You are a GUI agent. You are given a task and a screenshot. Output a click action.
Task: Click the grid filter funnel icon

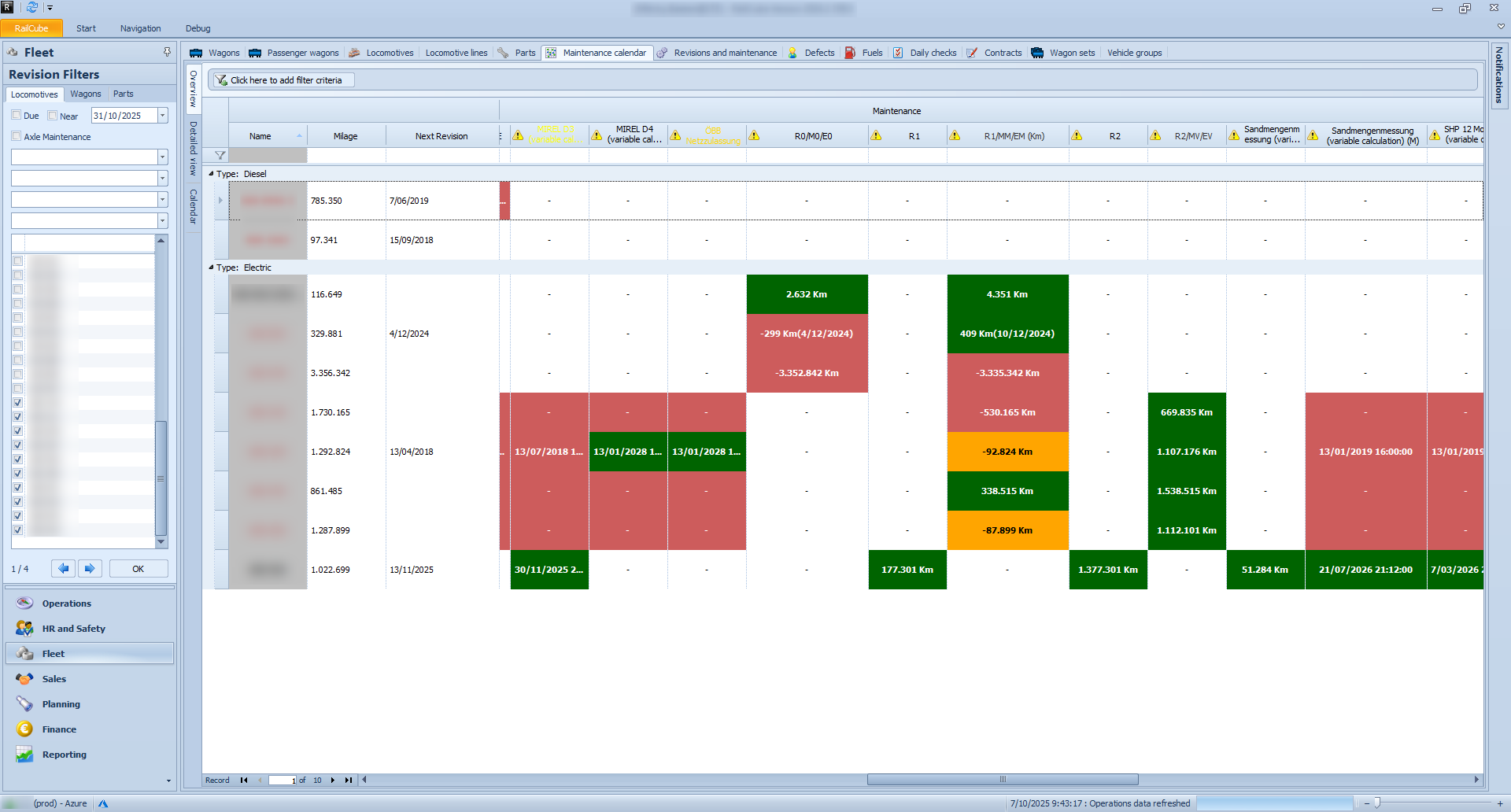pyautogui.click(x=220, y=156)
